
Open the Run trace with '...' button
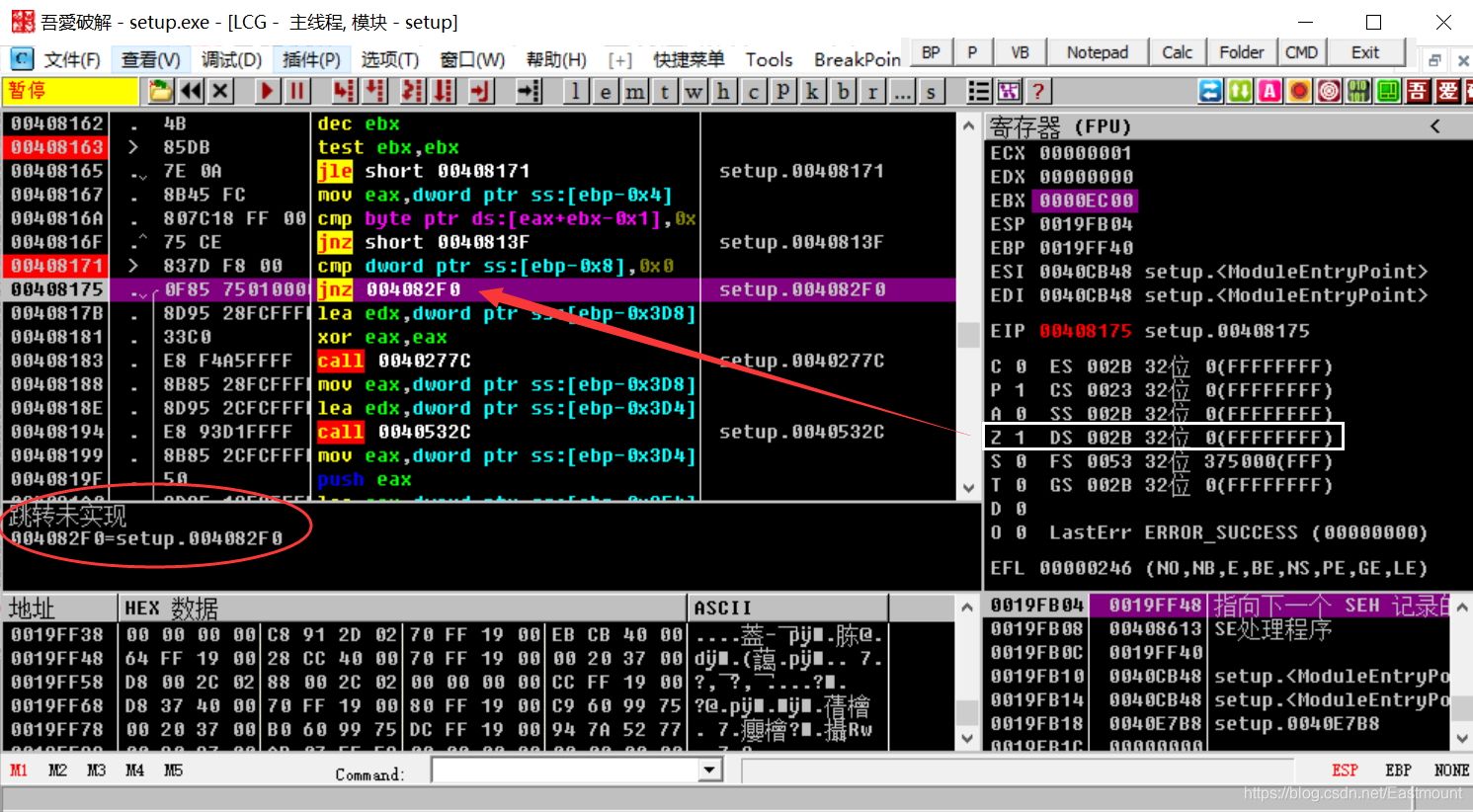[902, 92]
